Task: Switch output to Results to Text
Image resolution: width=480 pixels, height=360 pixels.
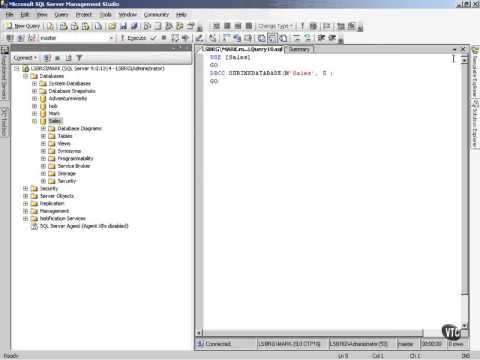Action: point(262,38)
